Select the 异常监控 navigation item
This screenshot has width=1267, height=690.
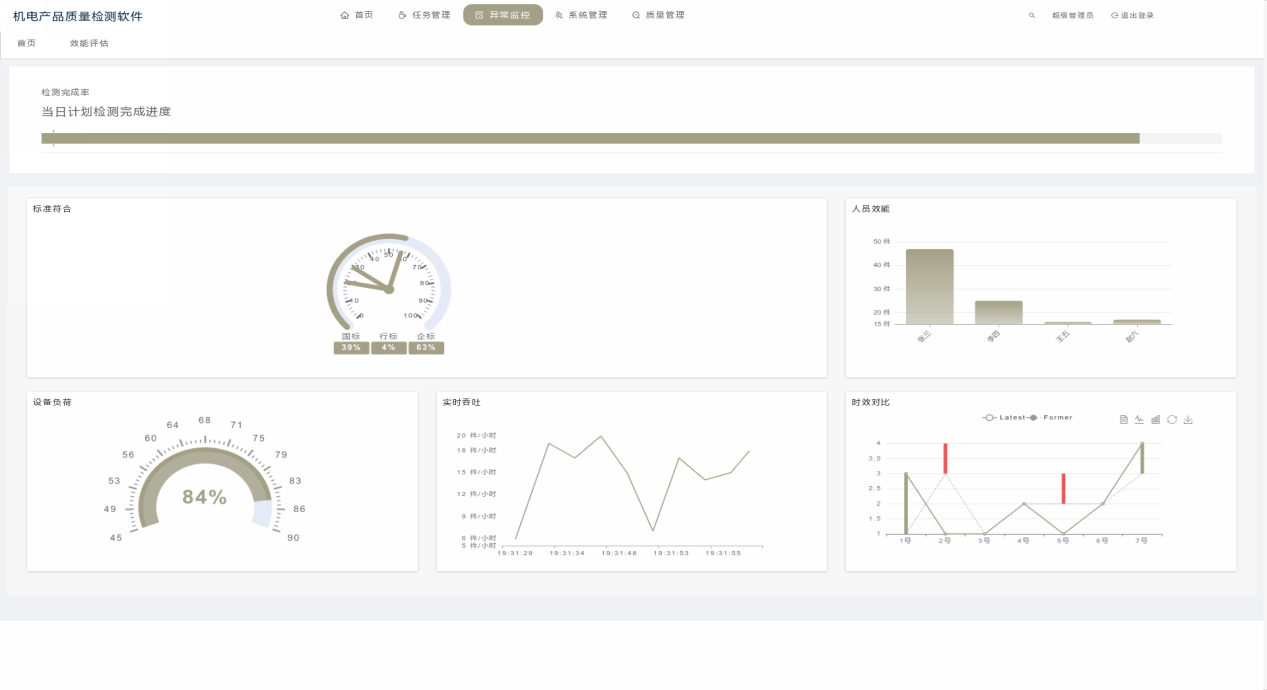click(x=503, y=15)
